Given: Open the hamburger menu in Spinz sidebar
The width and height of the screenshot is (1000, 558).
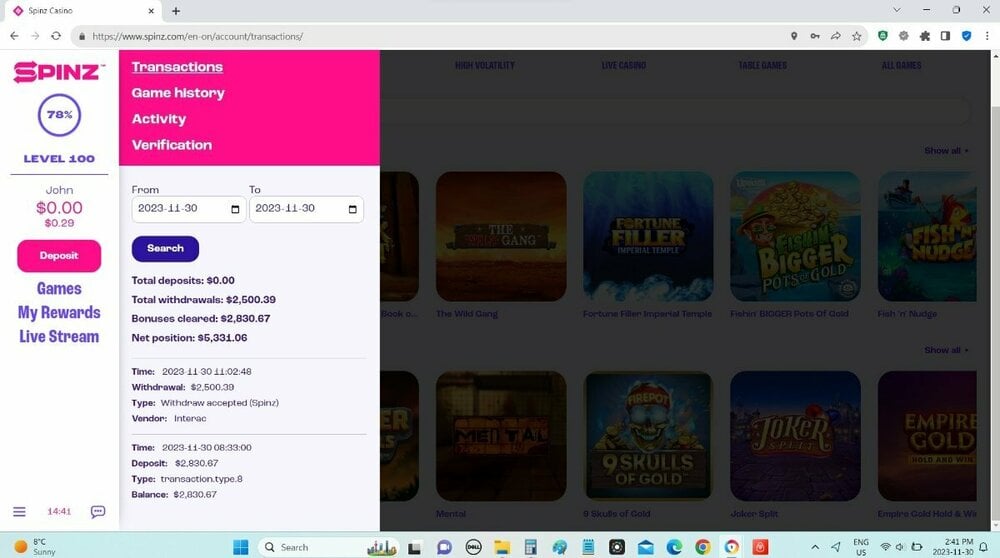Looking at the screenshot, I should pyautogui.click(x=19, y=511).
